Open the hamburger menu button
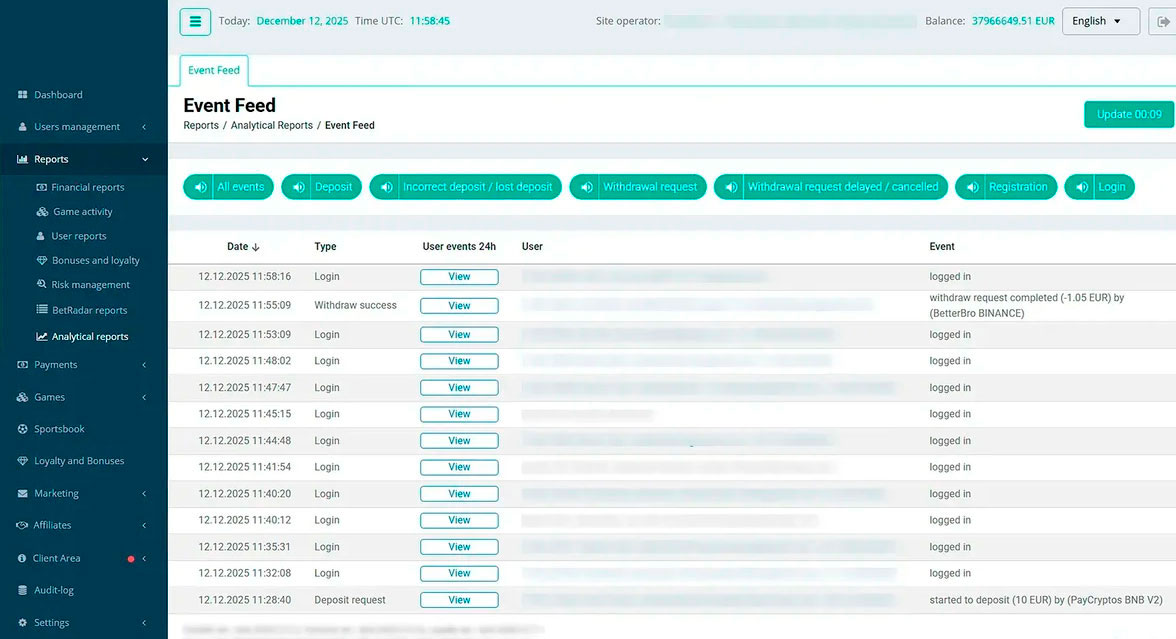Viewport: 1176px width, 639px height. (195, 22)
